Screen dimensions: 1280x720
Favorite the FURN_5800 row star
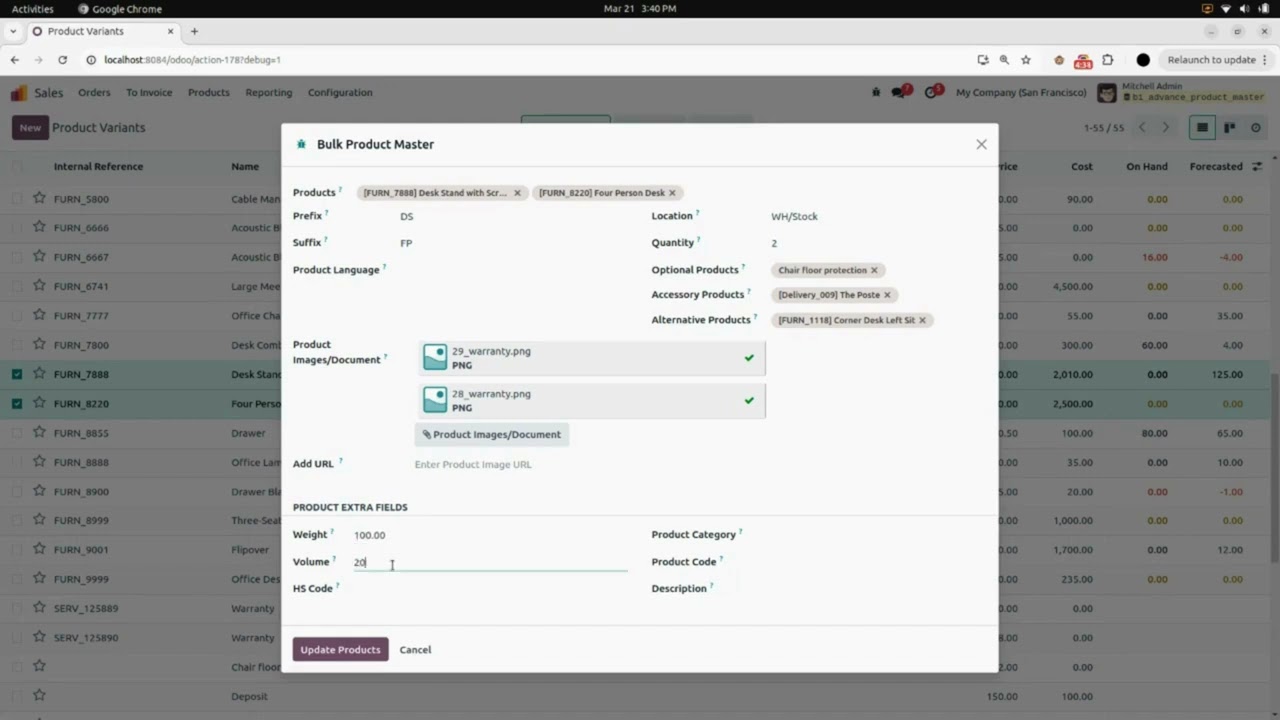[39, 198]
